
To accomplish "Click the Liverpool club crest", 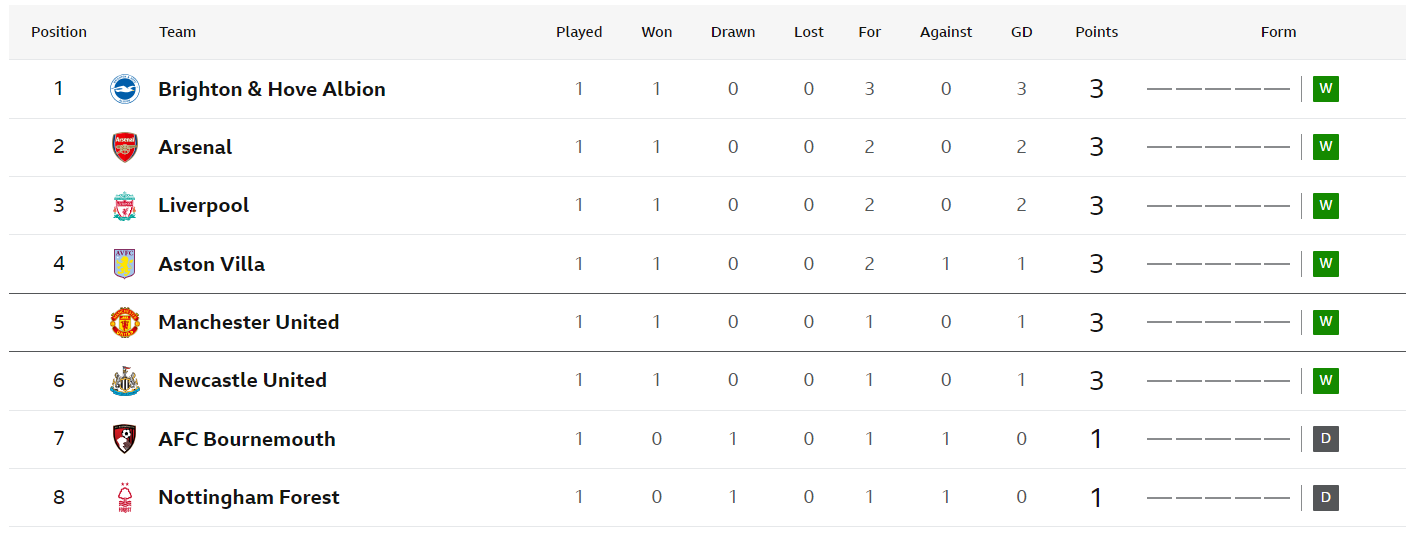I will click(x=124, y=206).
